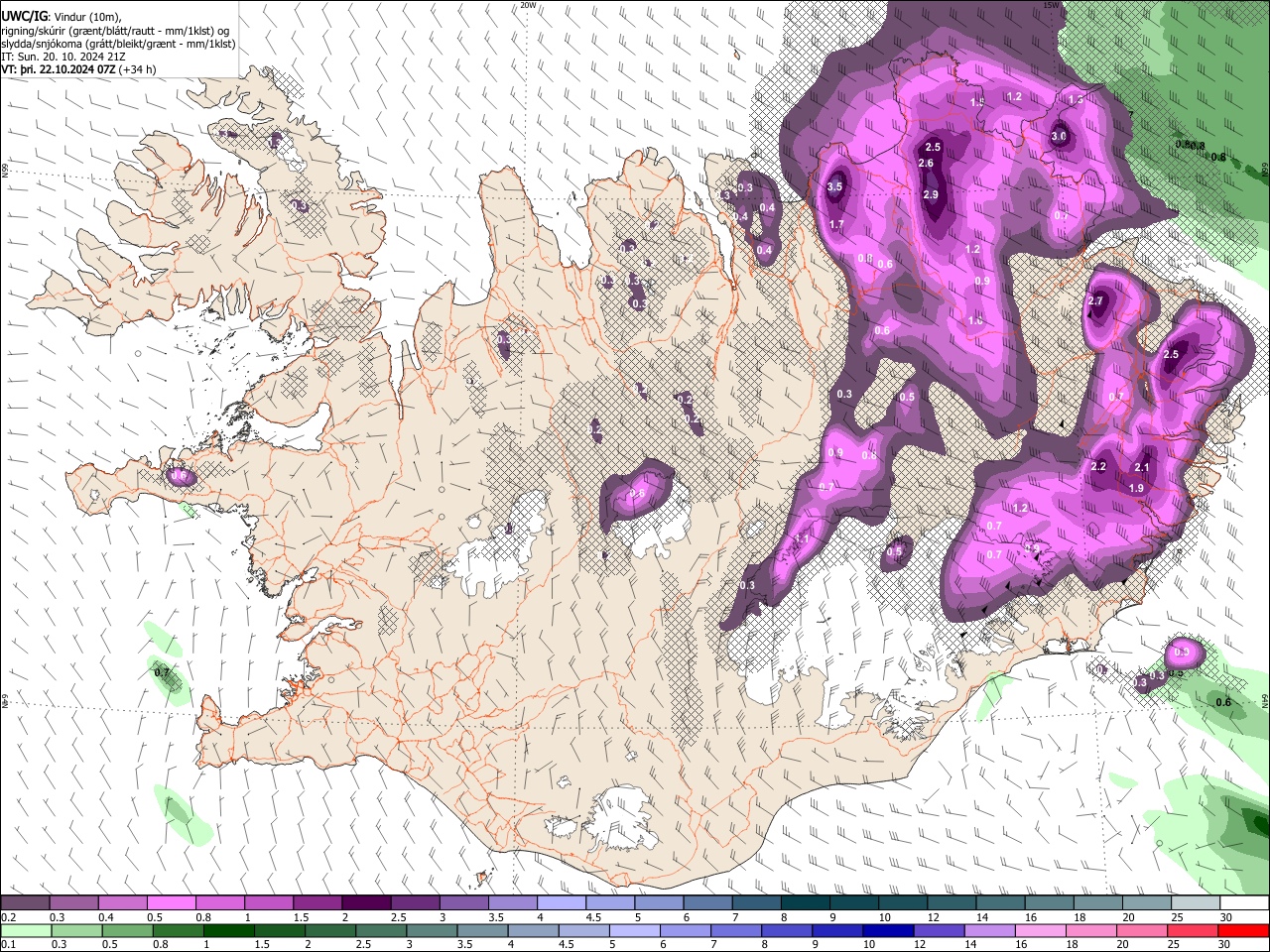Click the 2.6 snowfall value on the map
The height and width of the screenshot is (952, 1270).
(x=927, y=163)
